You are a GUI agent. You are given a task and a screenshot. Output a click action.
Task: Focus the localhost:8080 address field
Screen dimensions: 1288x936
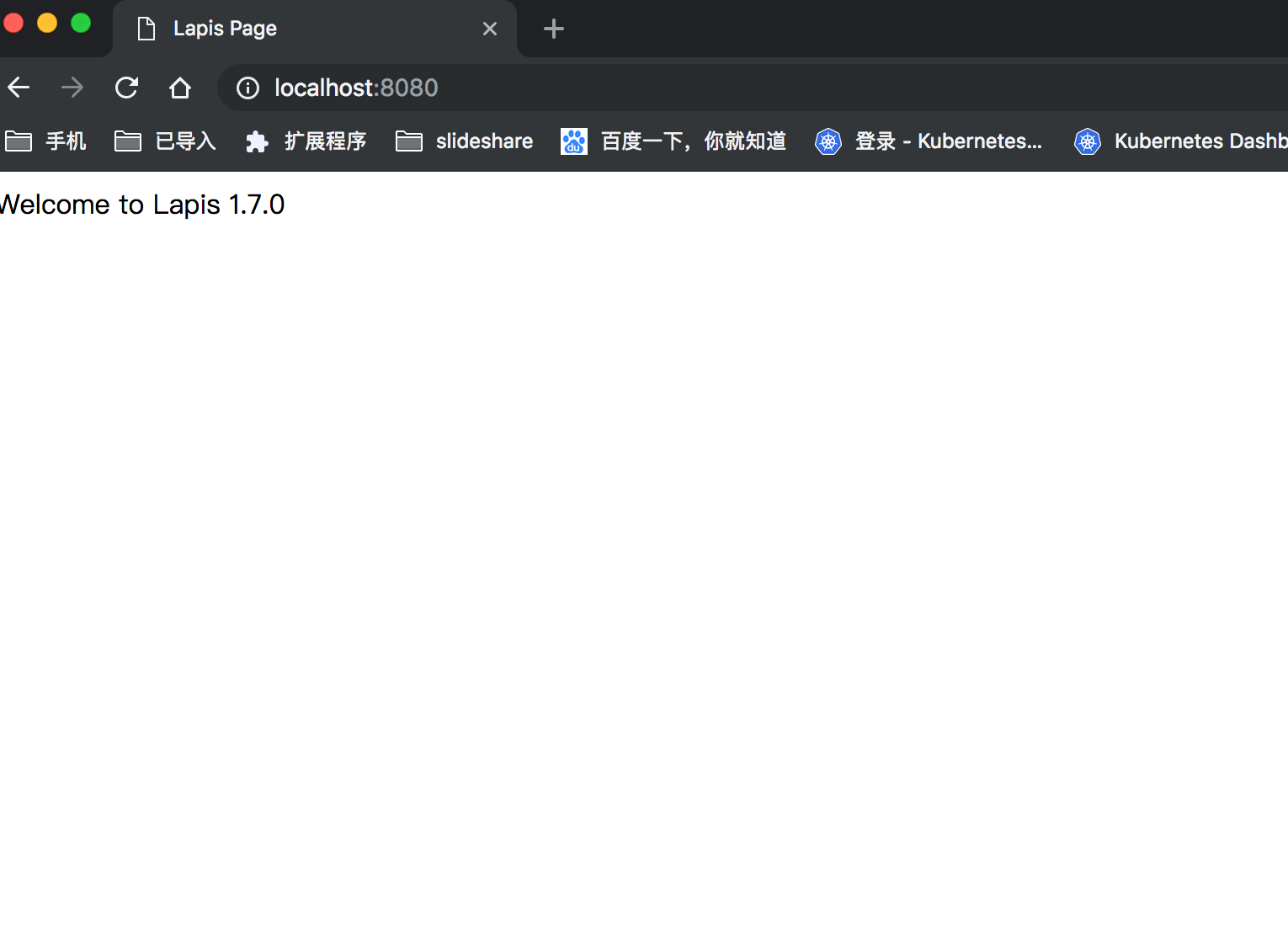tap(753, 88)
